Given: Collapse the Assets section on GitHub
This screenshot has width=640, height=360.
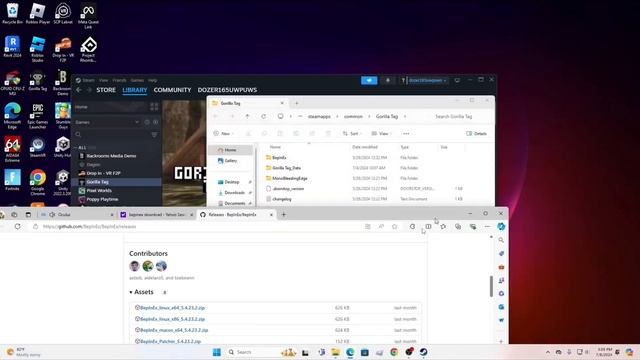Looking at the screenshot, I should (141, 292).
